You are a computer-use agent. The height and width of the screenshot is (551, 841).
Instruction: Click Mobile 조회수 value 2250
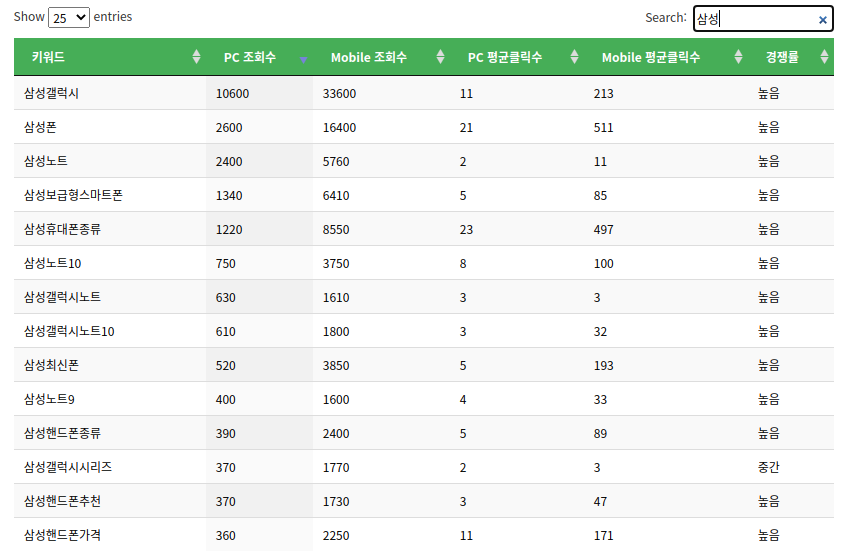(336, 535)
